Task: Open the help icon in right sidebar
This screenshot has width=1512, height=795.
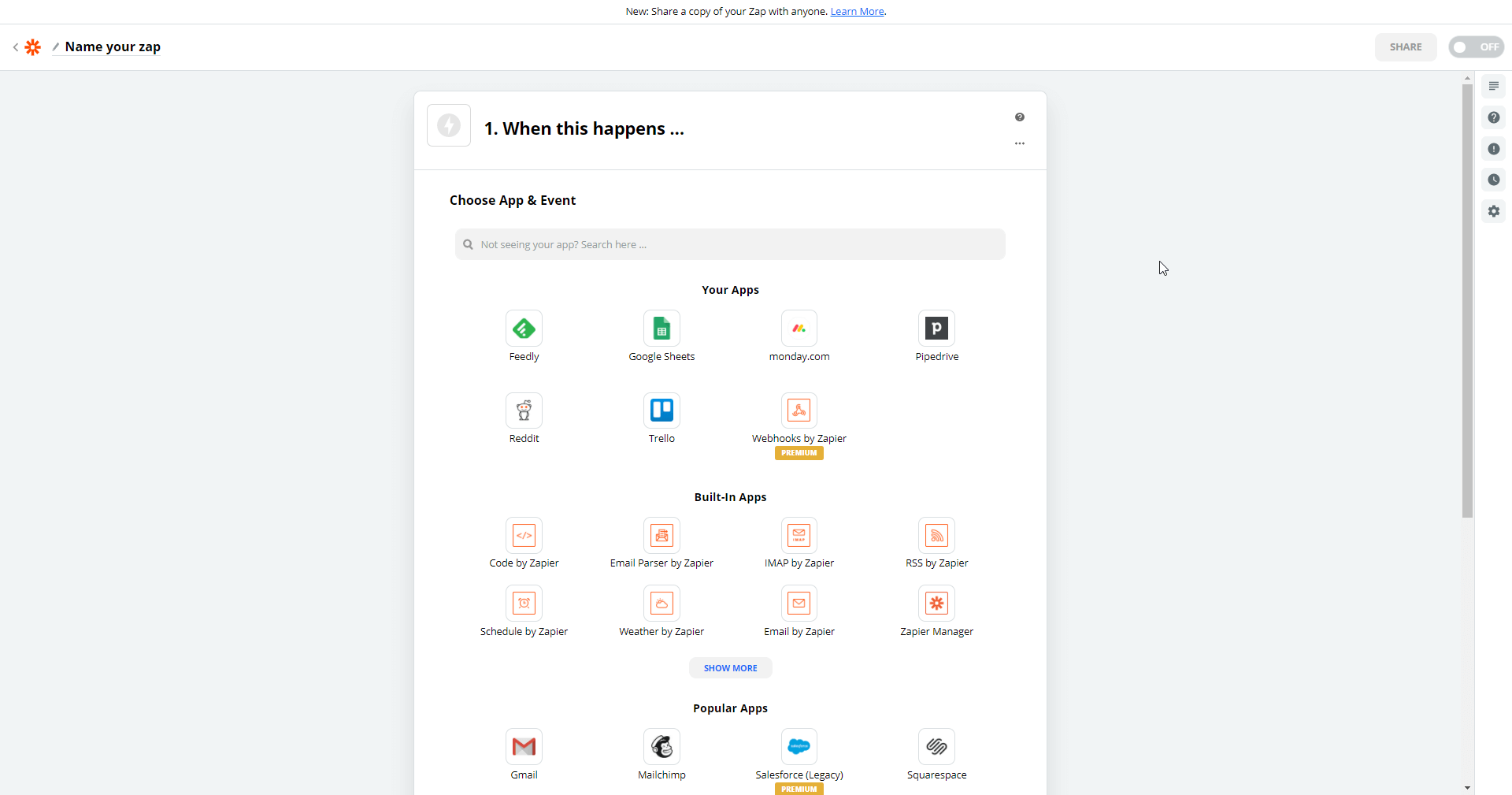Action: tap(1494, 117)
